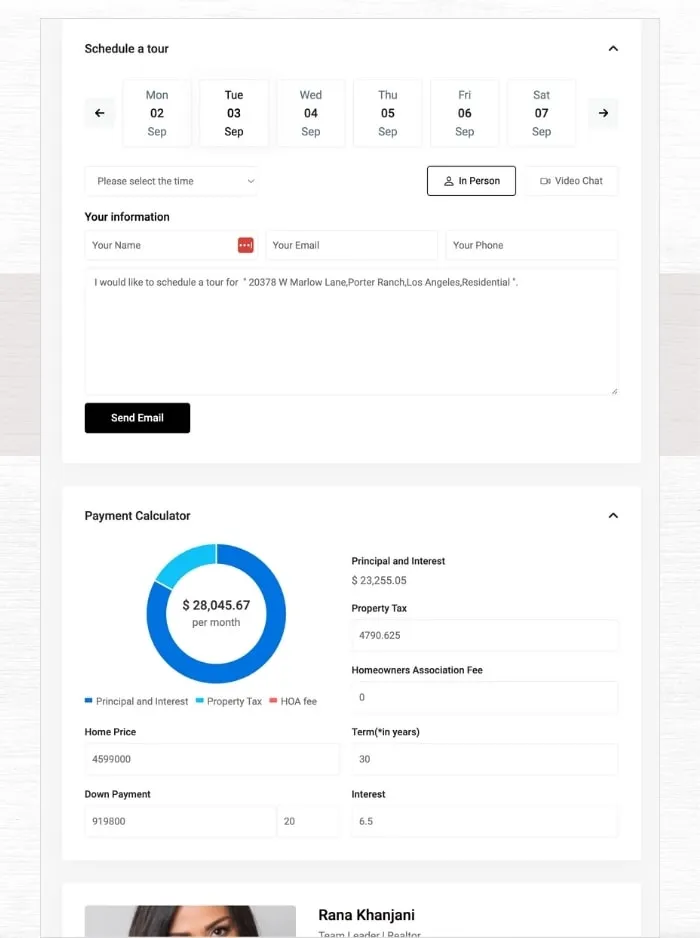The width and height of the screenshot is (700, 938).
Task: Click the Property Tax legend item
Action: click(229, 701)
